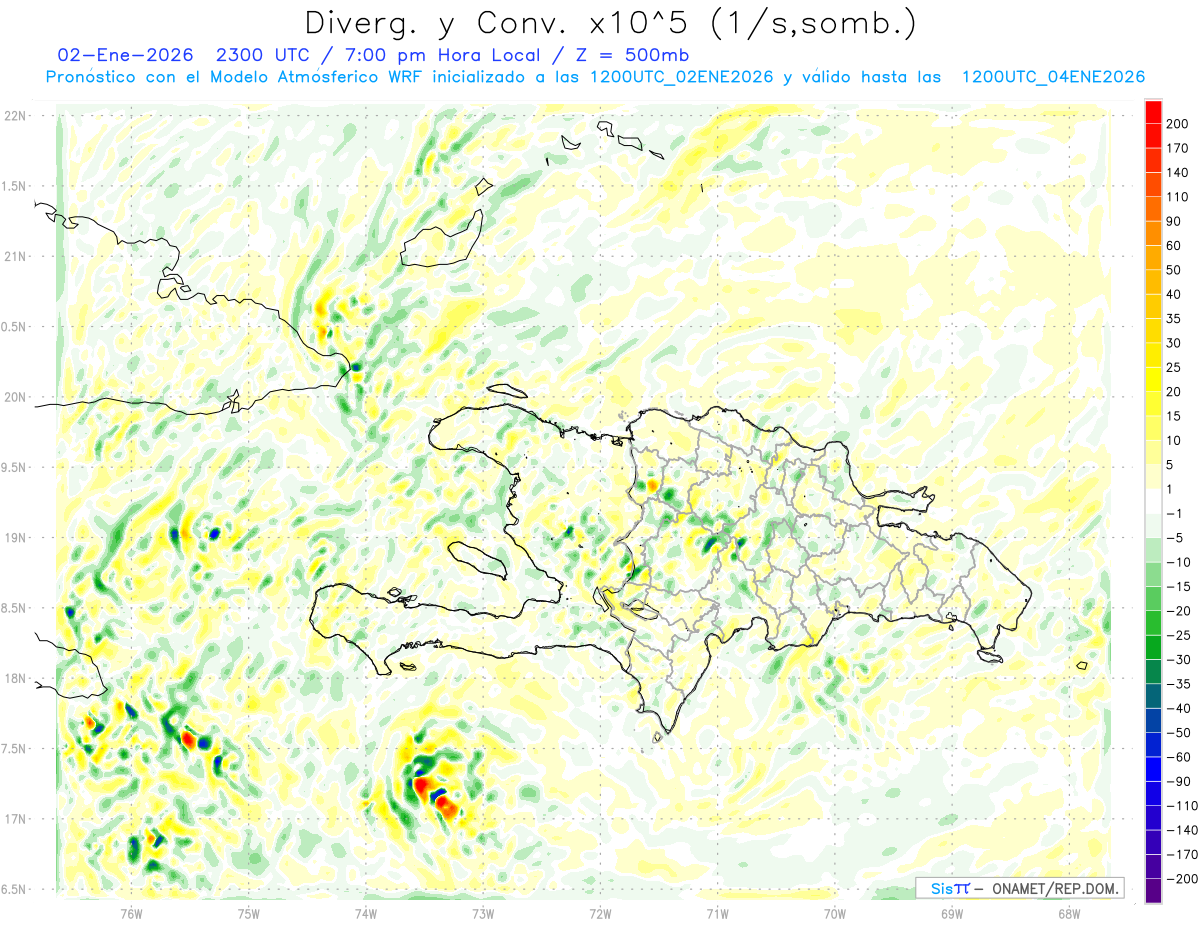Click the '20N' latitude label
The width and height of the screenshot is (1200, 927).
[14, 397]
